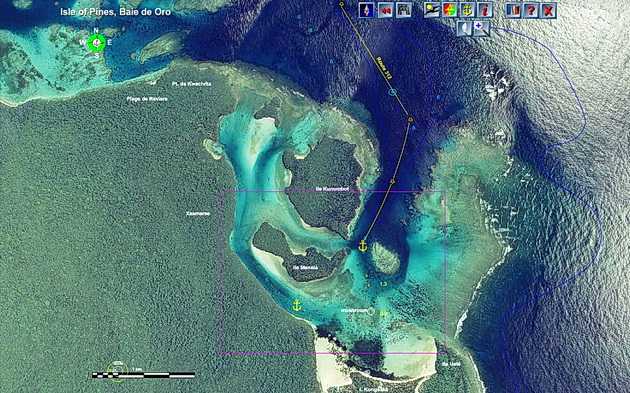The image size is (630, 393).
Task: Open the binoculars search tool
Action: [404, 10]
